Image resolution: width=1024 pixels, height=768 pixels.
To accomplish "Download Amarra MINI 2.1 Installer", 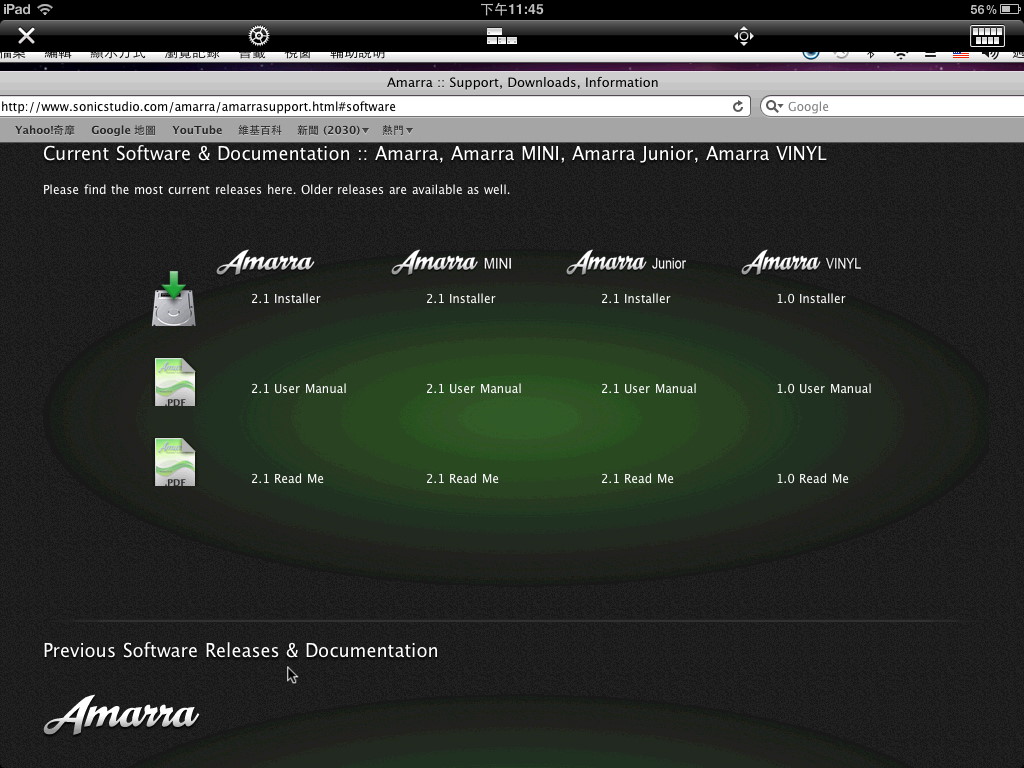I will tap(461, 298).
